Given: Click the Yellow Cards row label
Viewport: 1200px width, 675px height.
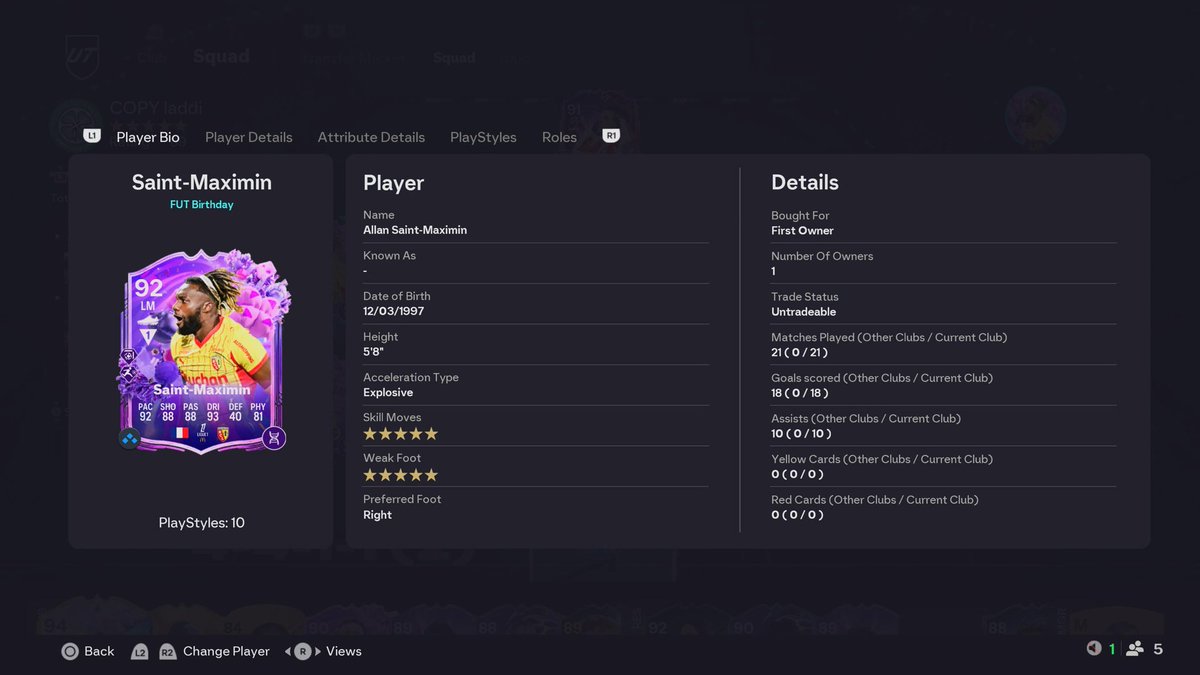Looking at the screenshot, I should 882,459.
